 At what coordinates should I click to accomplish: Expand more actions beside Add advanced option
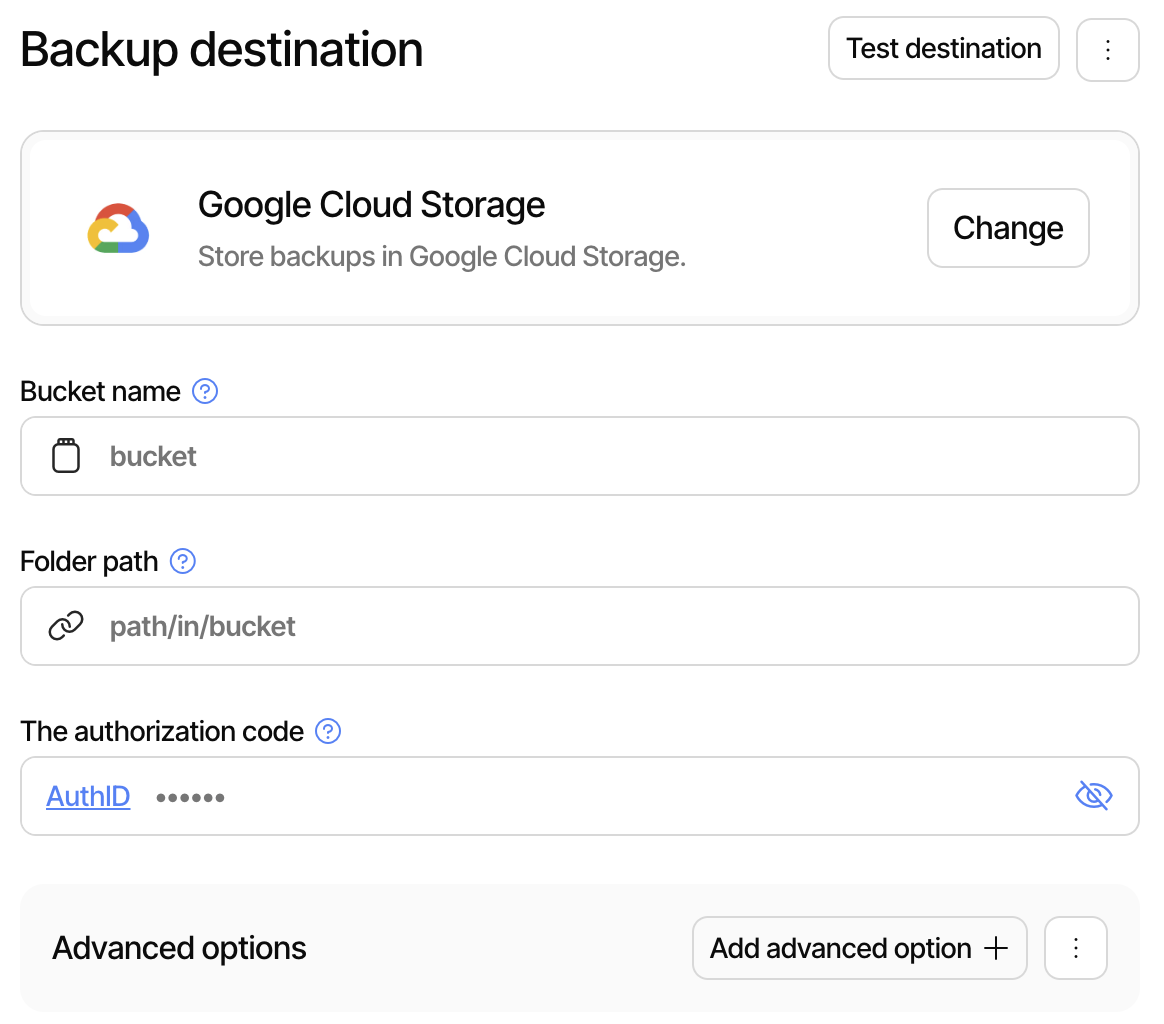point(1075,947)
